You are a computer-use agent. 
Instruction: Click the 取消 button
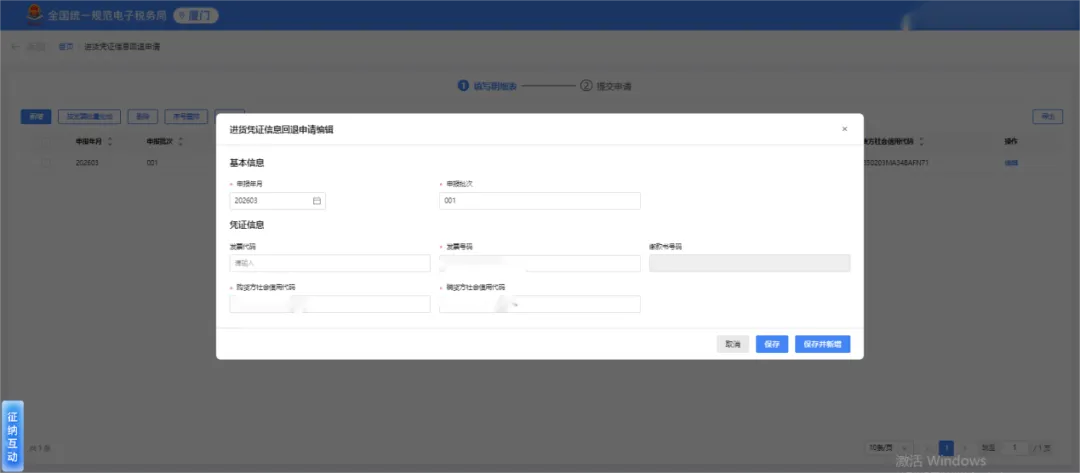tap(733, 344)
